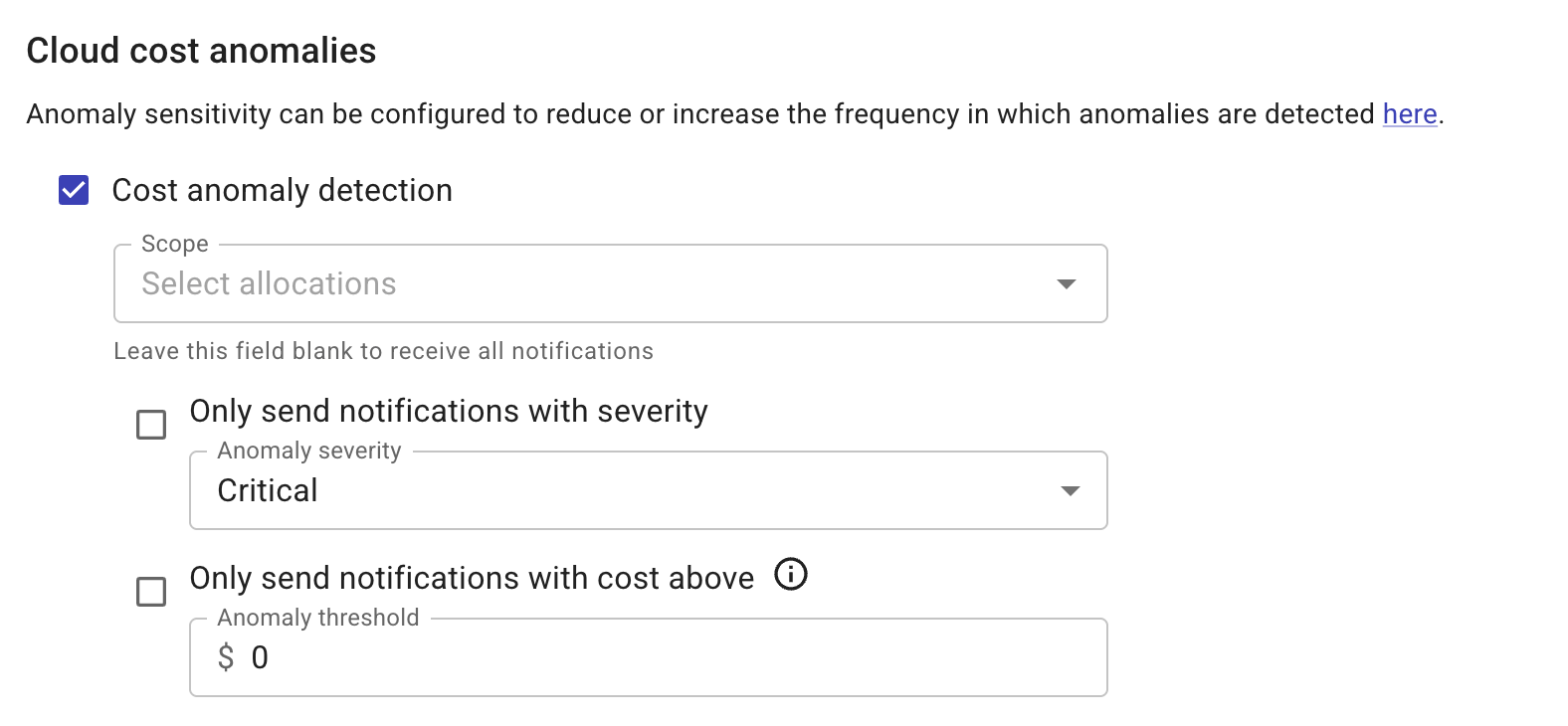
Task: Click the dropdown arrow on Scope field
Action: click(x=1066, y=283)
